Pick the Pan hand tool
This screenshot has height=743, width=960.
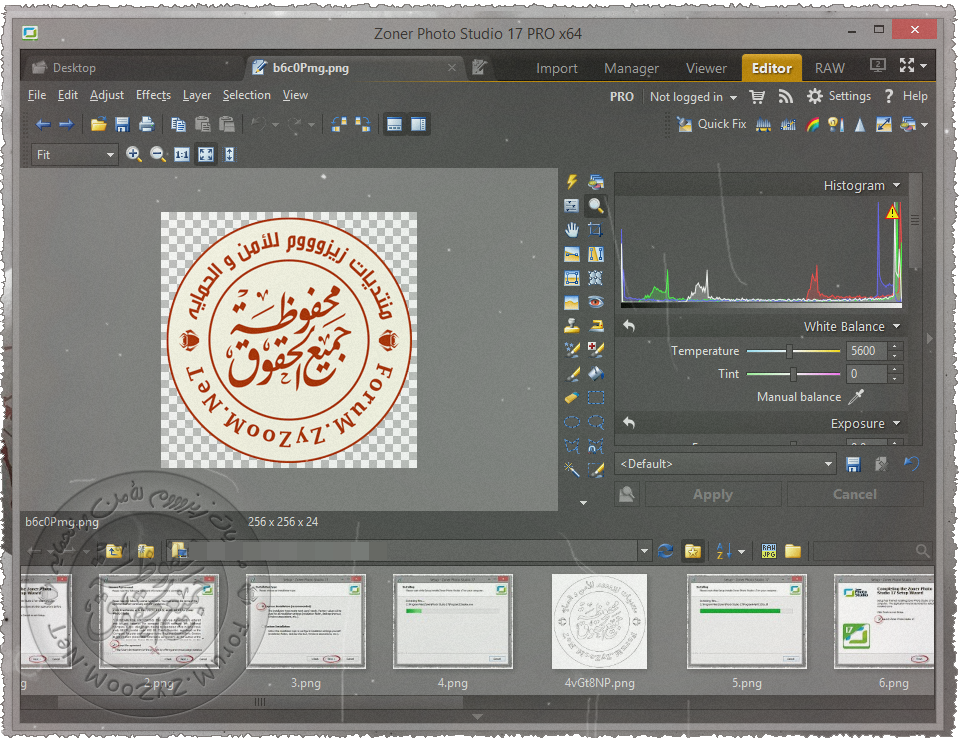point(572,230)
